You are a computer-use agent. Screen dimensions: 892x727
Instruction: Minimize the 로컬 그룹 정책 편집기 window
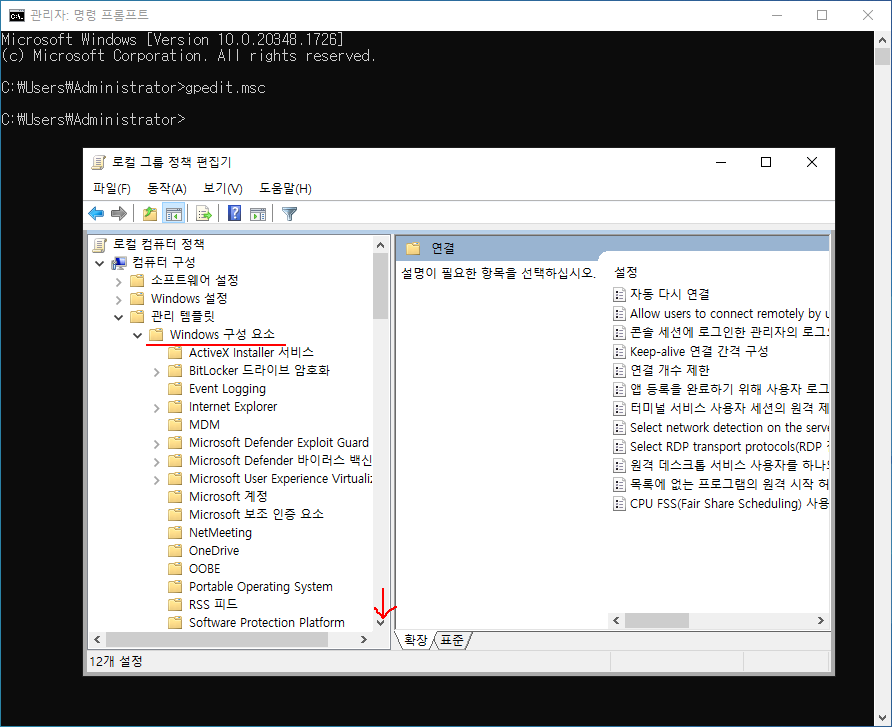pyautogui.click(x=721, y=163)
